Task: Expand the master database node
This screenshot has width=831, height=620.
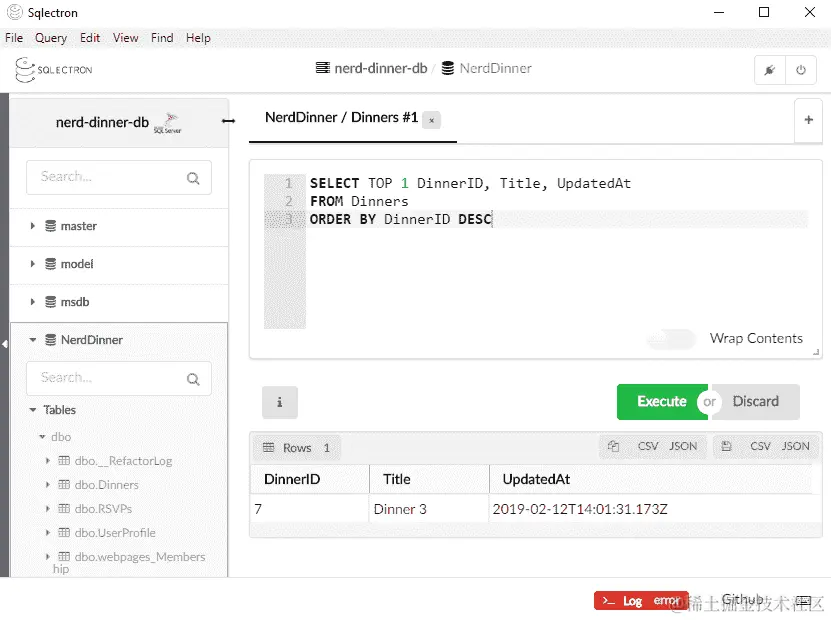Action: click(33, 226)
